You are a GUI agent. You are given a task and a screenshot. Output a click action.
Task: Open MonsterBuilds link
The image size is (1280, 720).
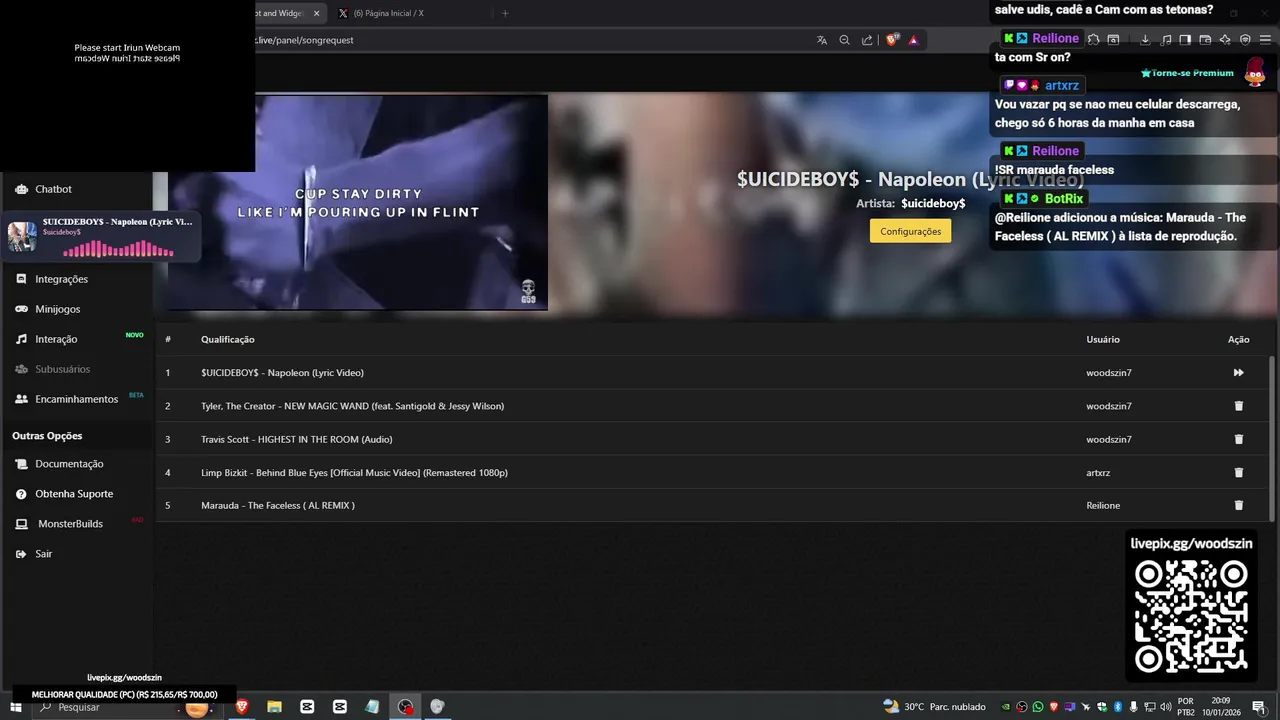click(70, 524)
